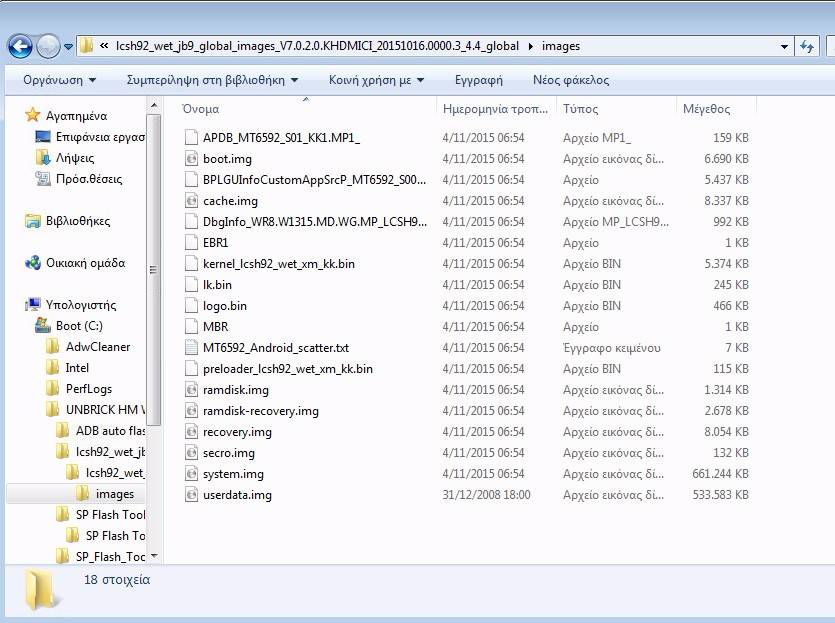Sort by the Όνομα column header
This screenshot has width=835, height=623.
tap(201, 109)
